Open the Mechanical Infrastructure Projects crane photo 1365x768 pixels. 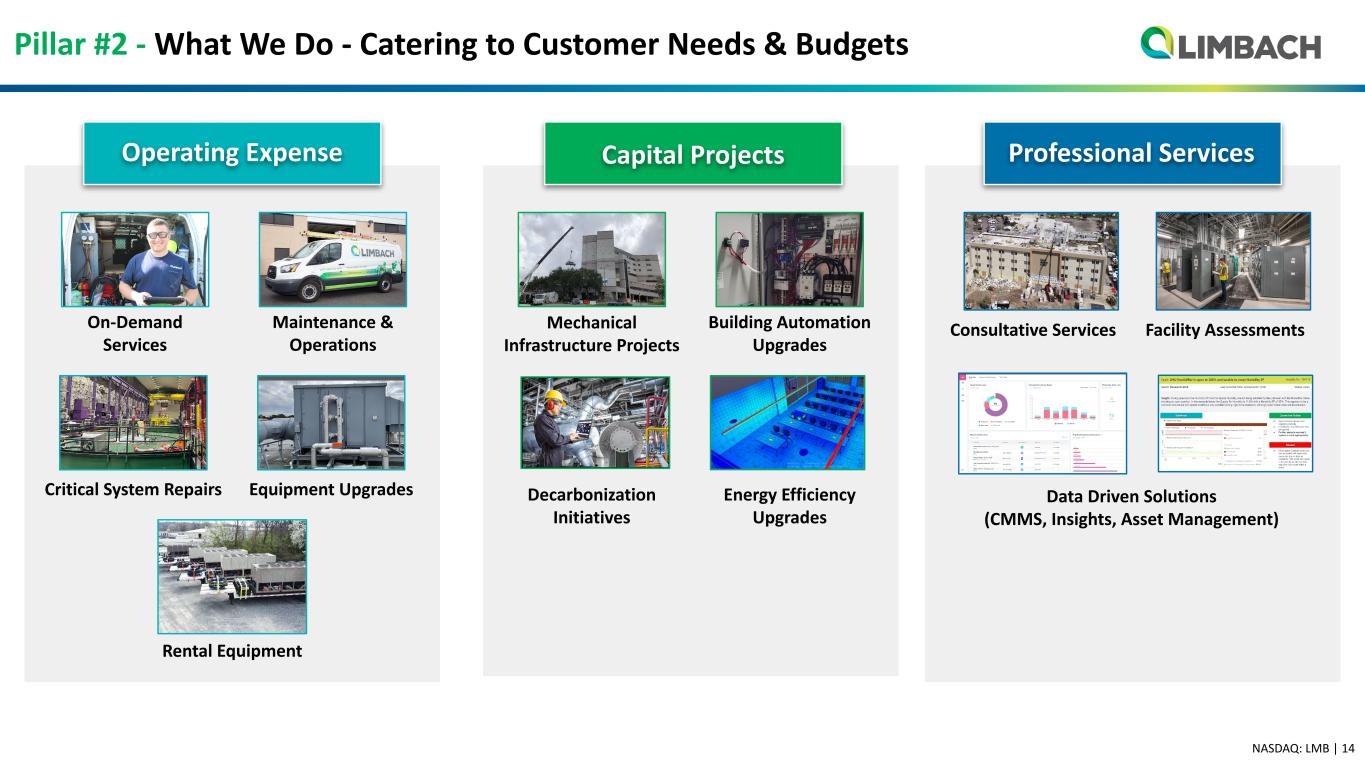click(591, 259)
